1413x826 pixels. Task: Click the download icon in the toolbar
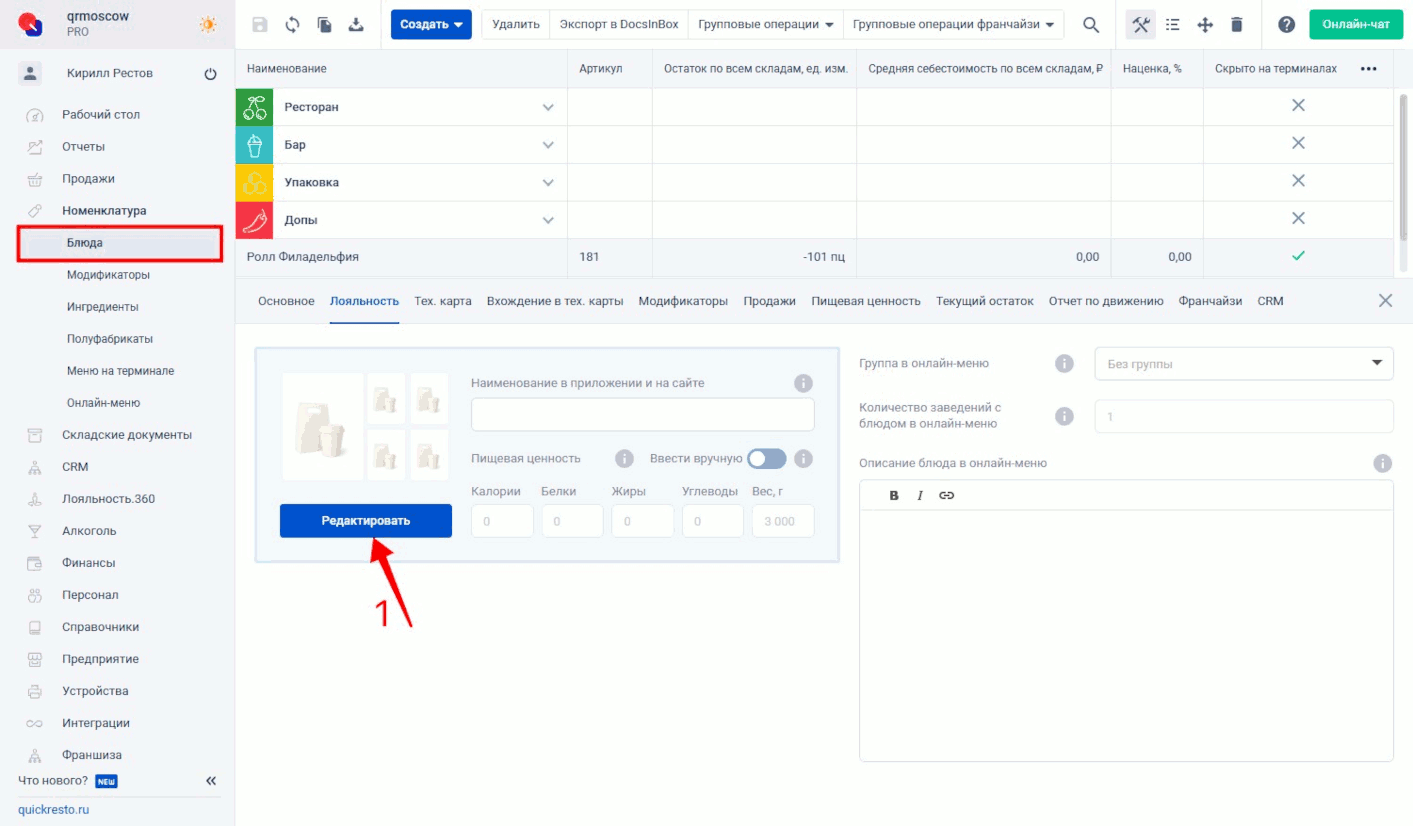click(x=356, y=25)
